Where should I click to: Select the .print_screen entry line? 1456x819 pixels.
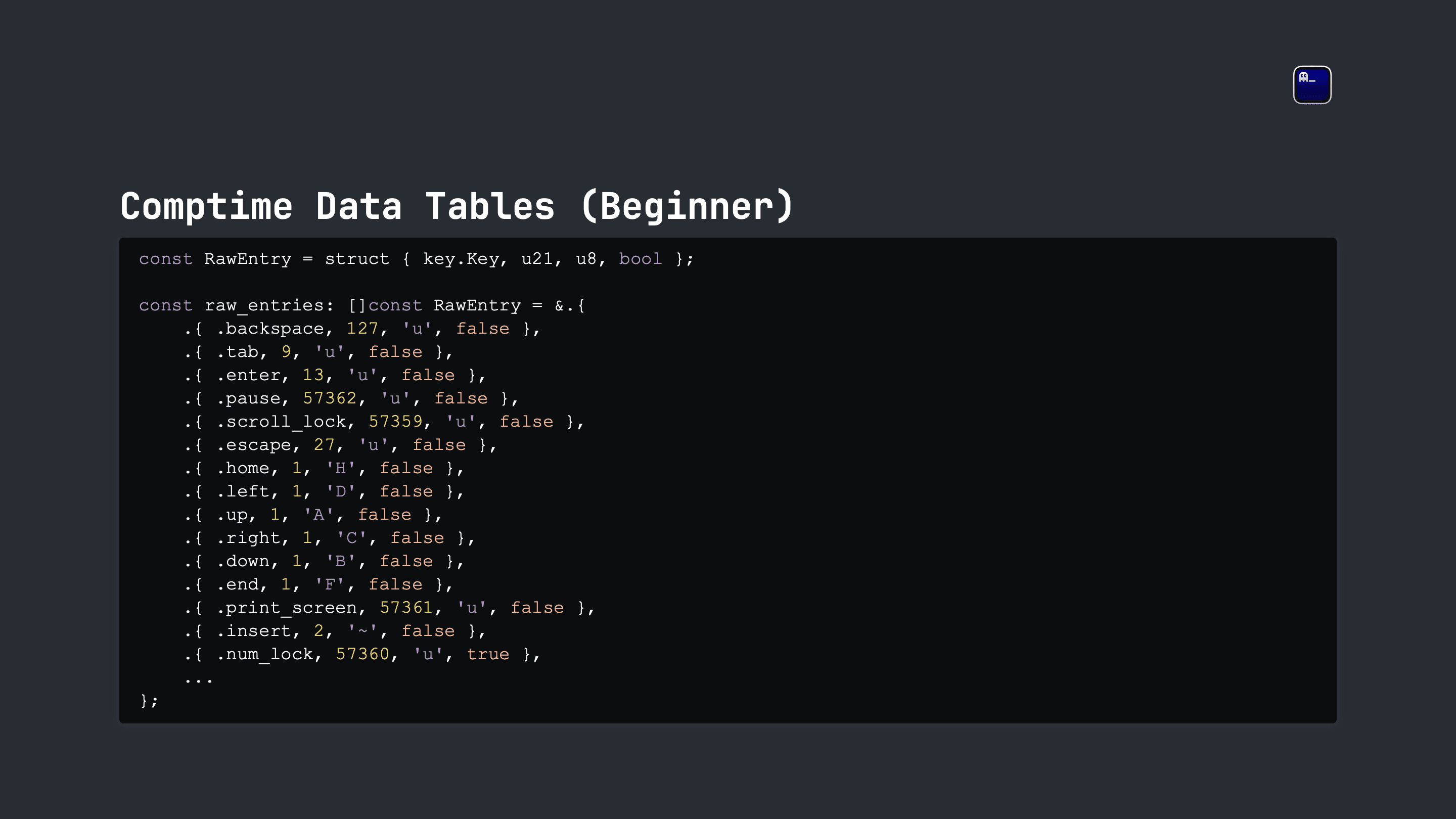[x=389, y=608]
